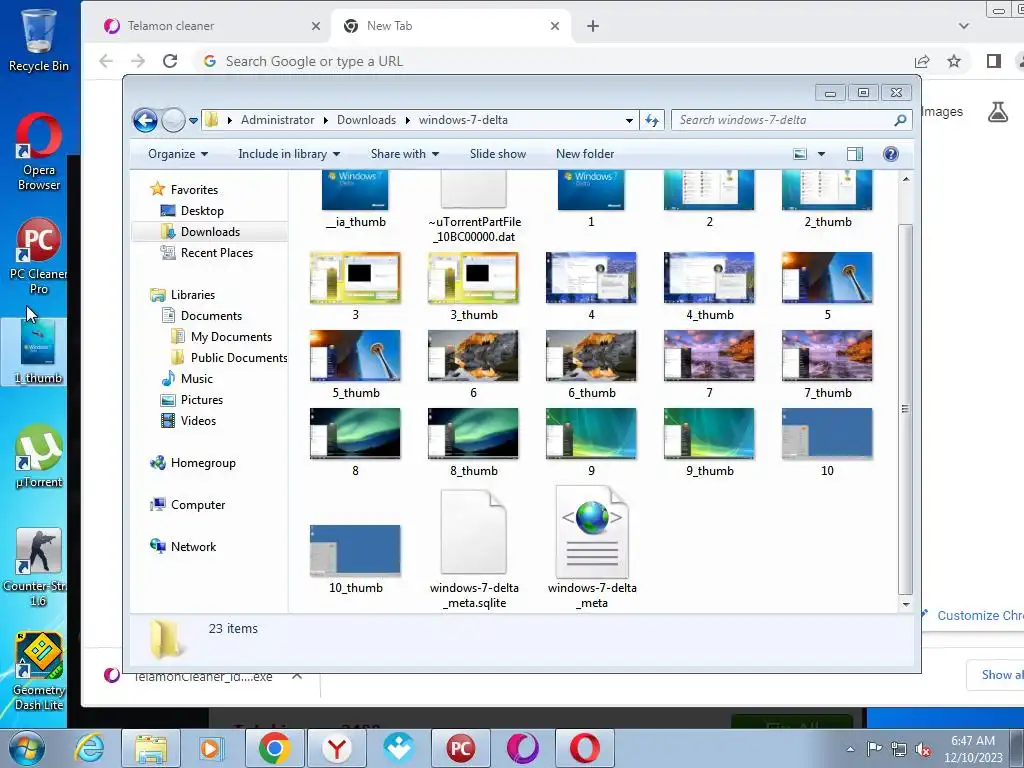The image size is (1024, 768).
Task: Open the address bar history dropdown
Action: [629, 120]
